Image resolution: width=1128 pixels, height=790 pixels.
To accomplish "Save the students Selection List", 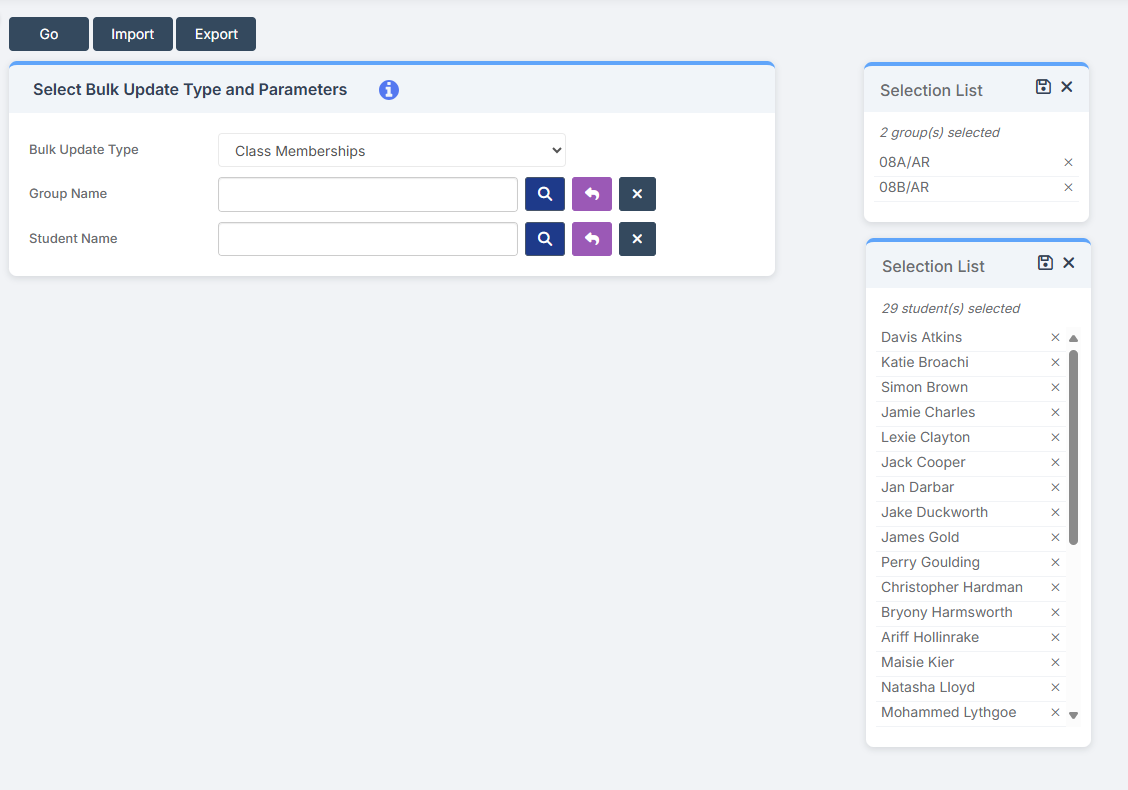I will 1045,263.
